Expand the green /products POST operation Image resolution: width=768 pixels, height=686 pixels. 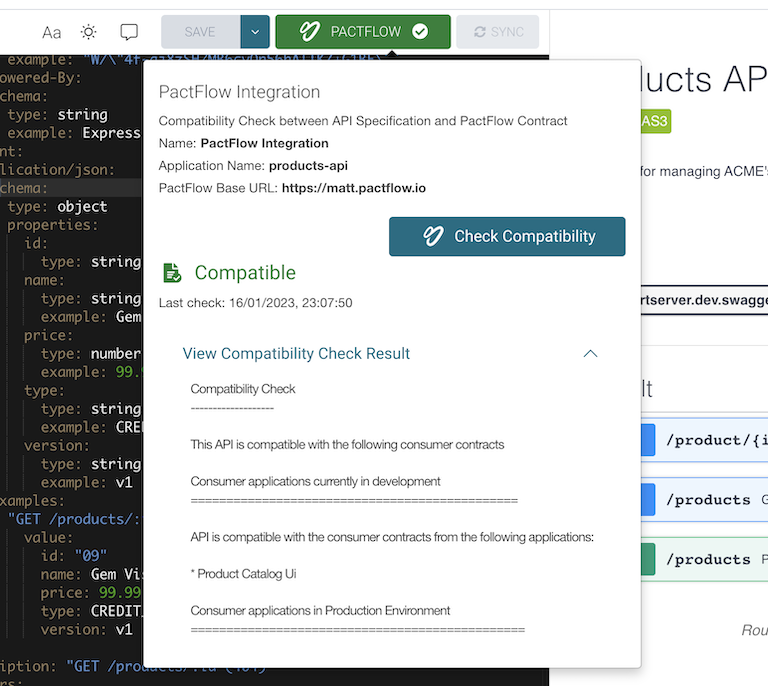pyautogui.click(x=716, y=559)
